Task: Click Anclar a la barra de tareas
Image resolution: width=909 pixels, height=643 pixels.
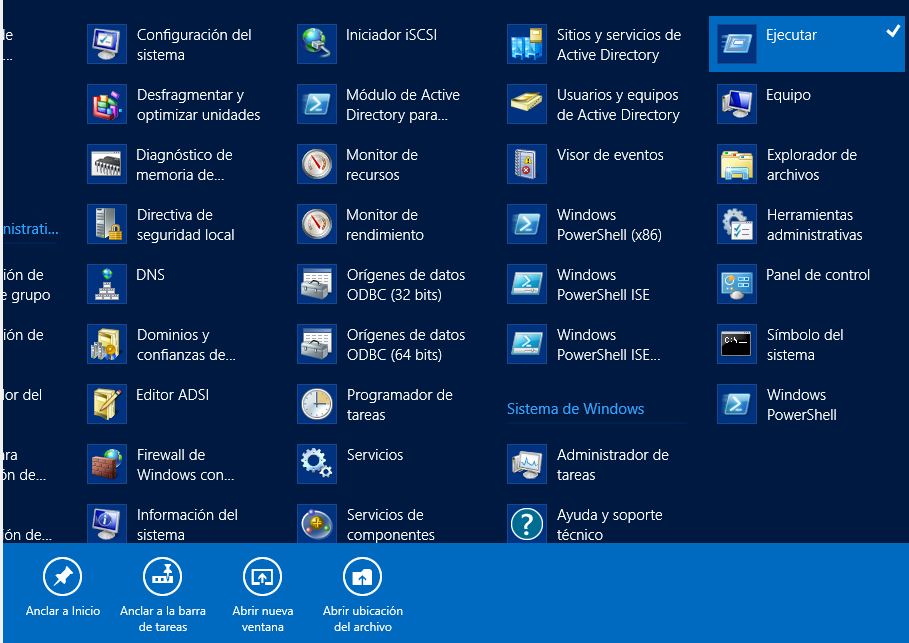Action: [x=161, y=590]
